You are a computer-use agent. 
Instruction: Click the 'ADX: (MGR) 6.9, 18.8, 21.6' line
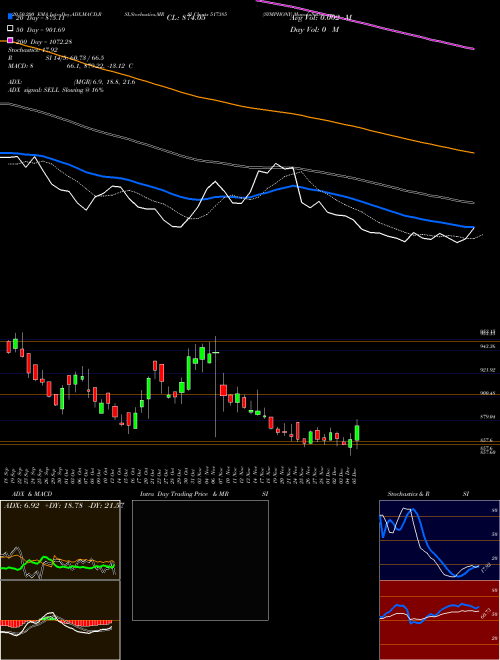click(x=72, y=82)
